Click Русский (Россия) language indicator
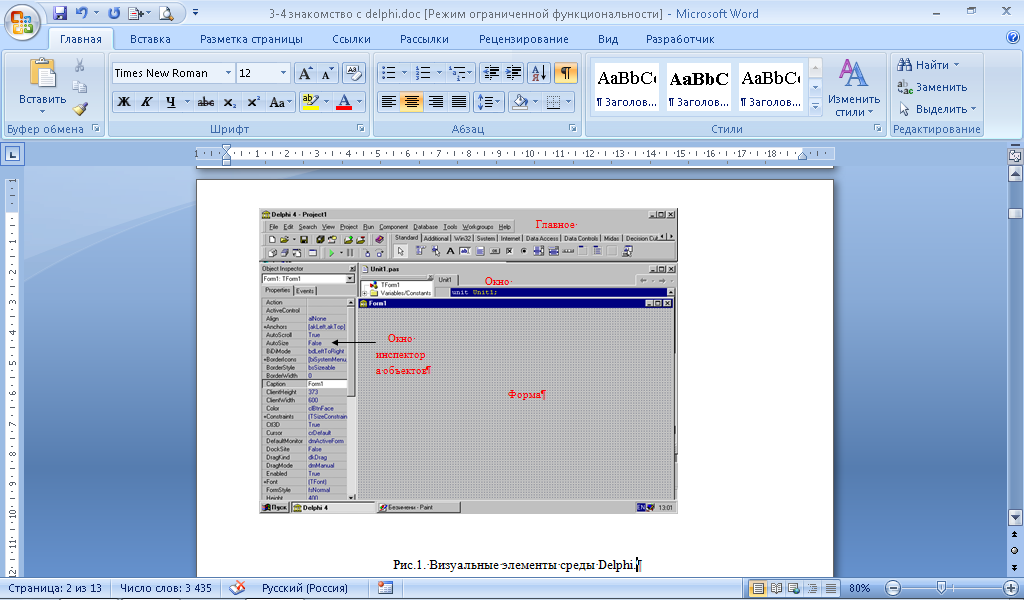 pyautogui.click(x=305, y=588)
